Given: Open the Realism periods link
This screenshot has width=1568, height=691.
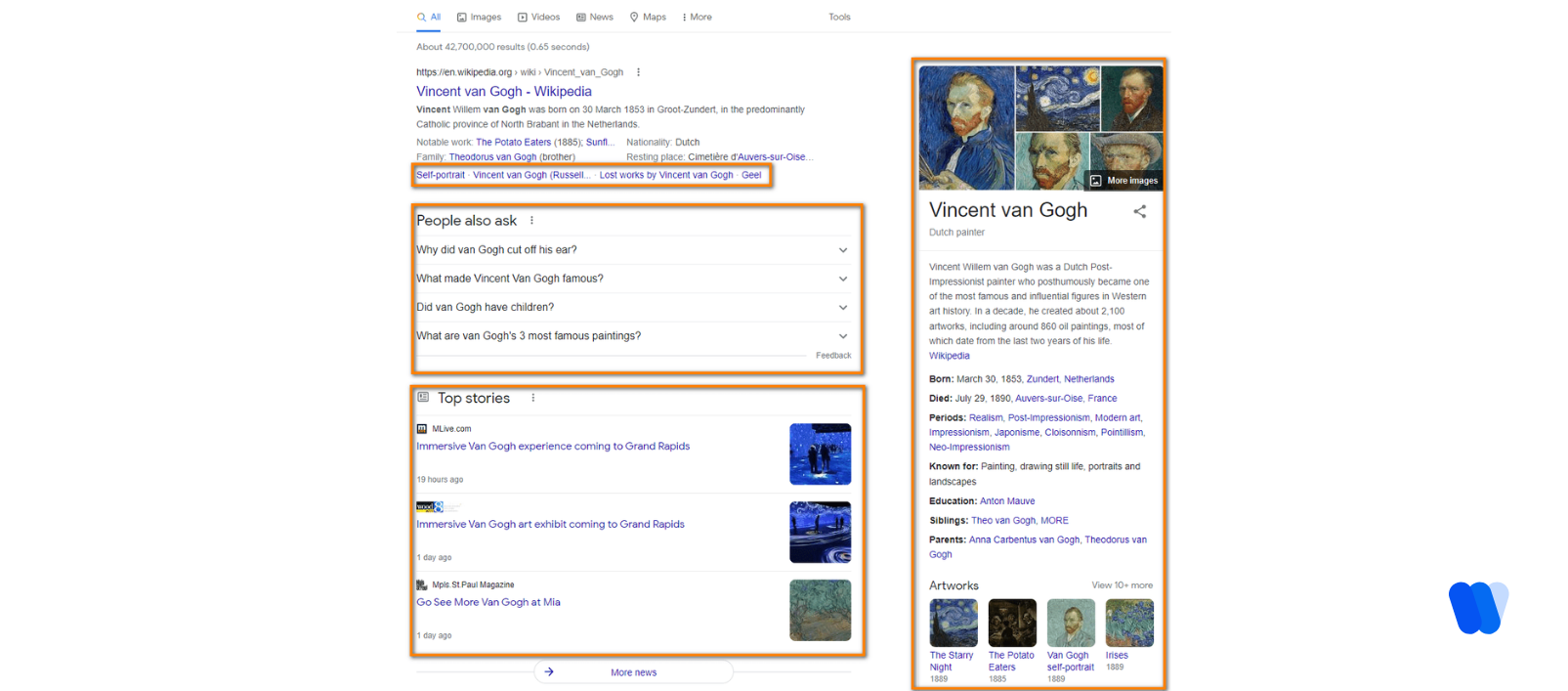Looking at the screenshot, I should (986, 418).
